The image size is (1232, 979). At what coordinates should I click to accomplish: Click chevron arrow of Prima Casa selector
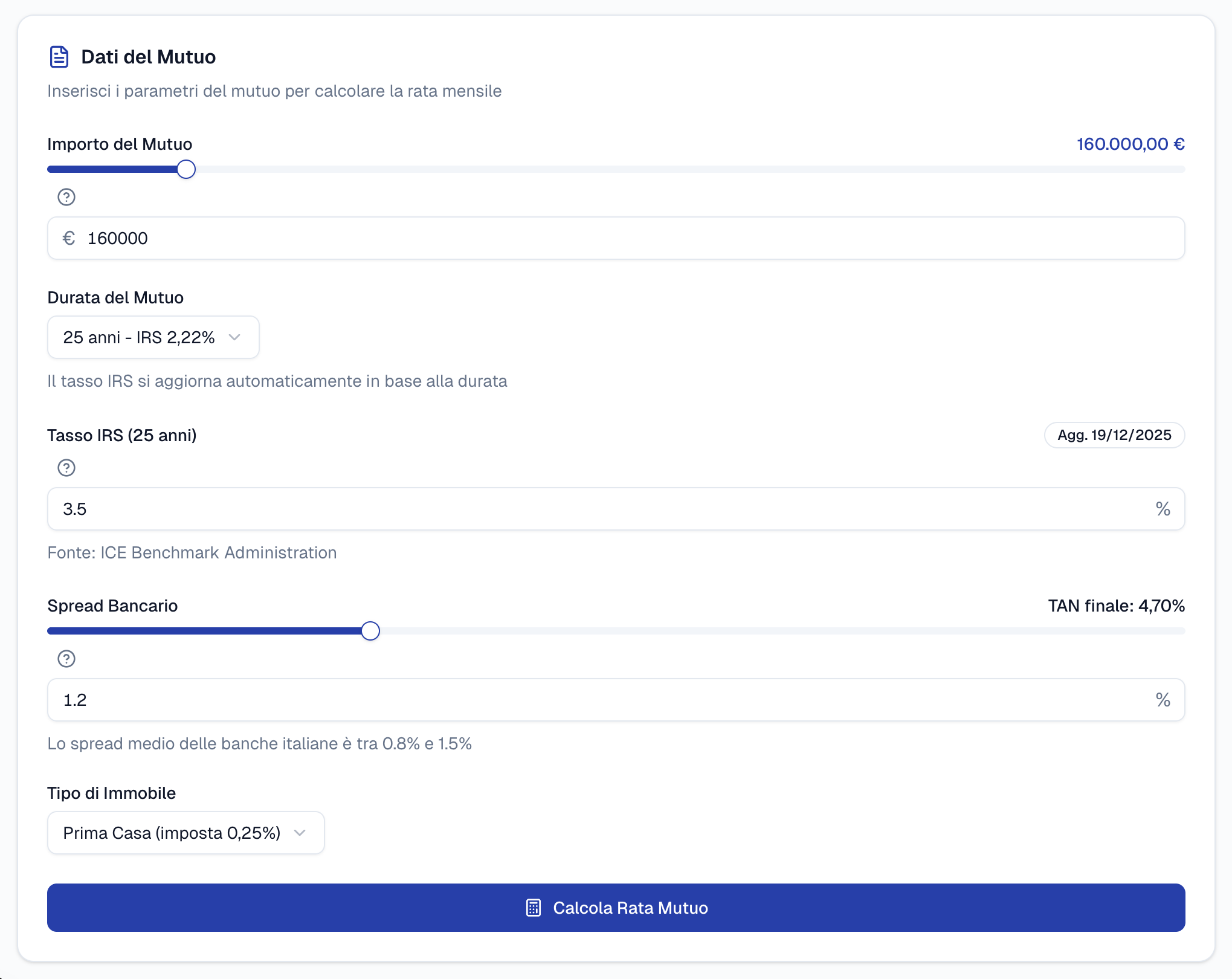coord(300,833)
